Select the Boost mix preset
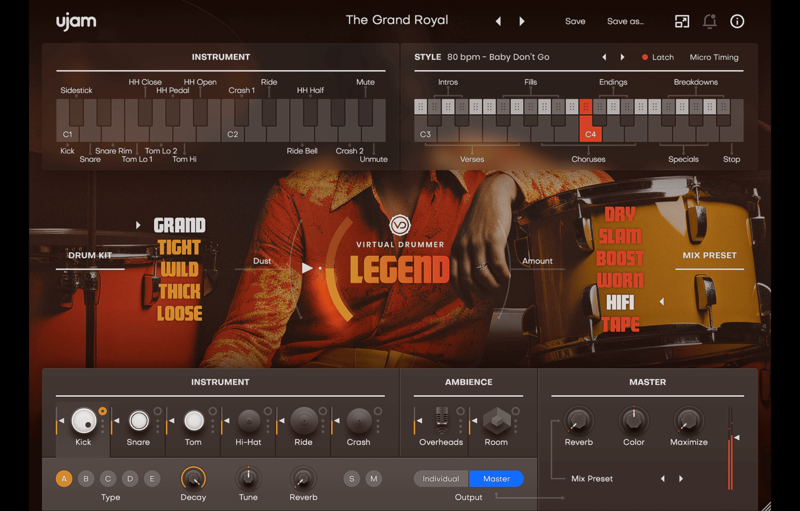The height and width of the screenshot is (511, 800). (620, 259)
